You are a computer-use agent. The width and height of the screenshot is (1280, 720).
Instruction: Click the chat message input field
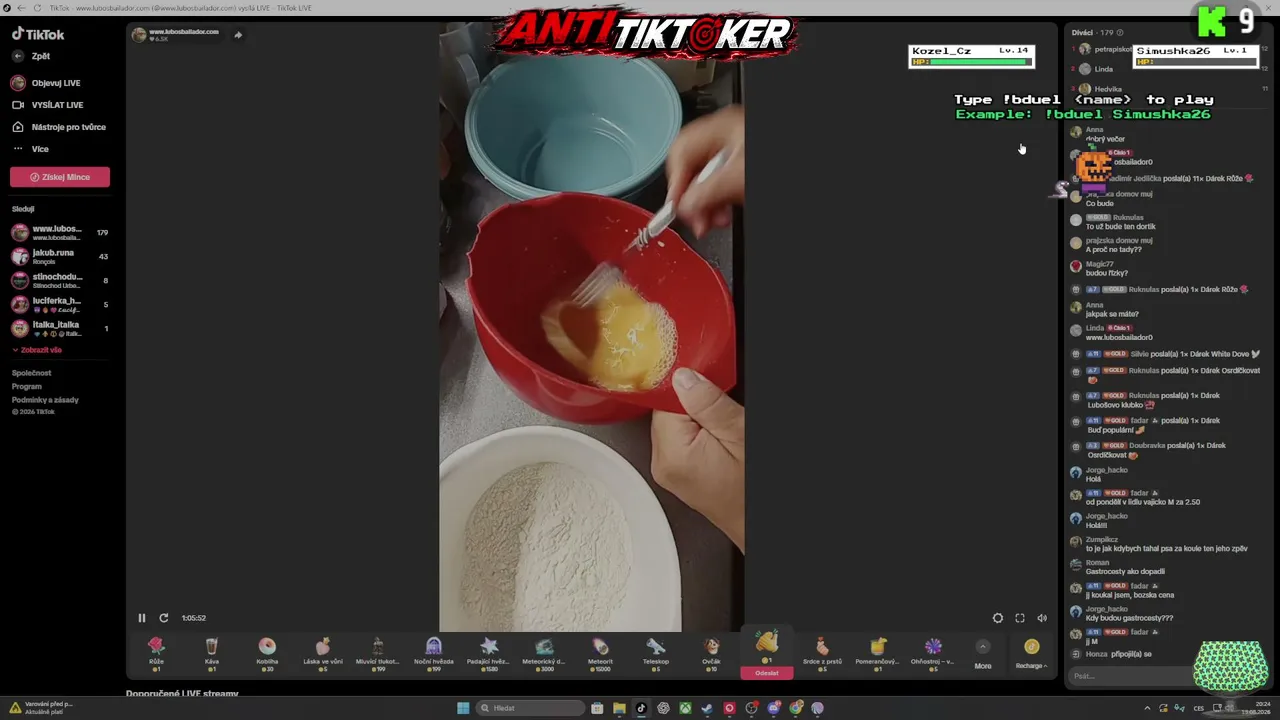click(1130, 676)
